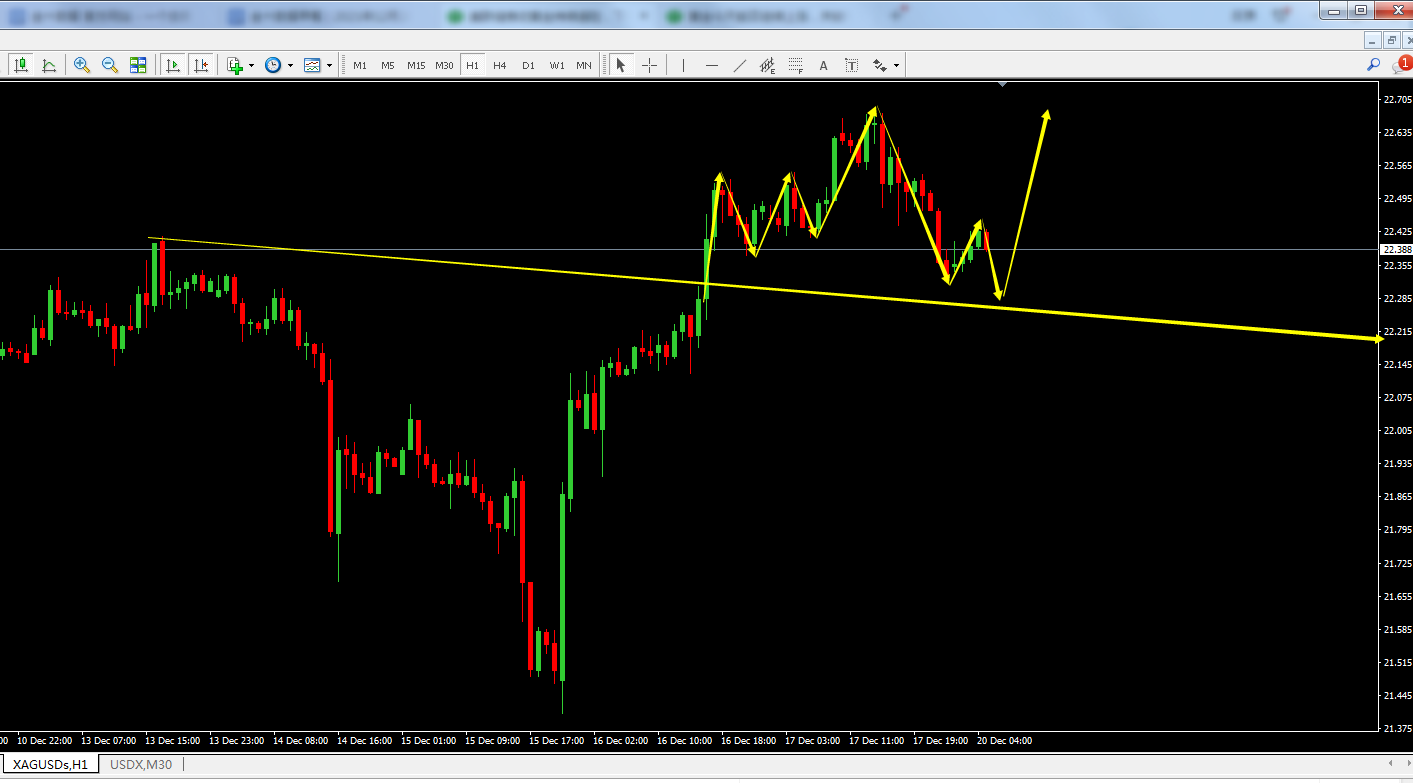Click the 21.445 price scale label
The width and height of the screenshot is (1413, 783).
tap(1397, 695)
